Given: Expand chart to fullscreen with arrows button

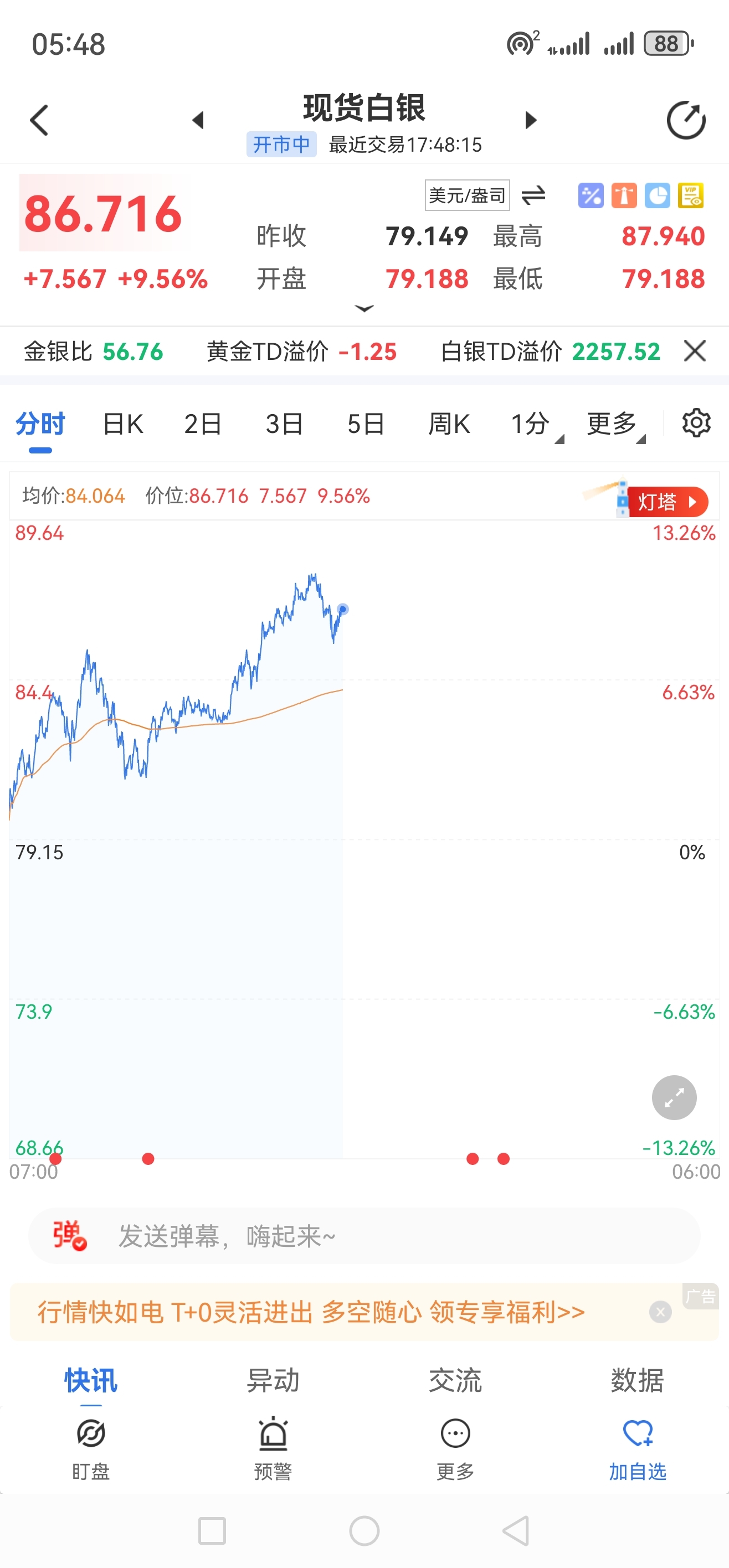Looking at the screenshot, I should 674,1097.
